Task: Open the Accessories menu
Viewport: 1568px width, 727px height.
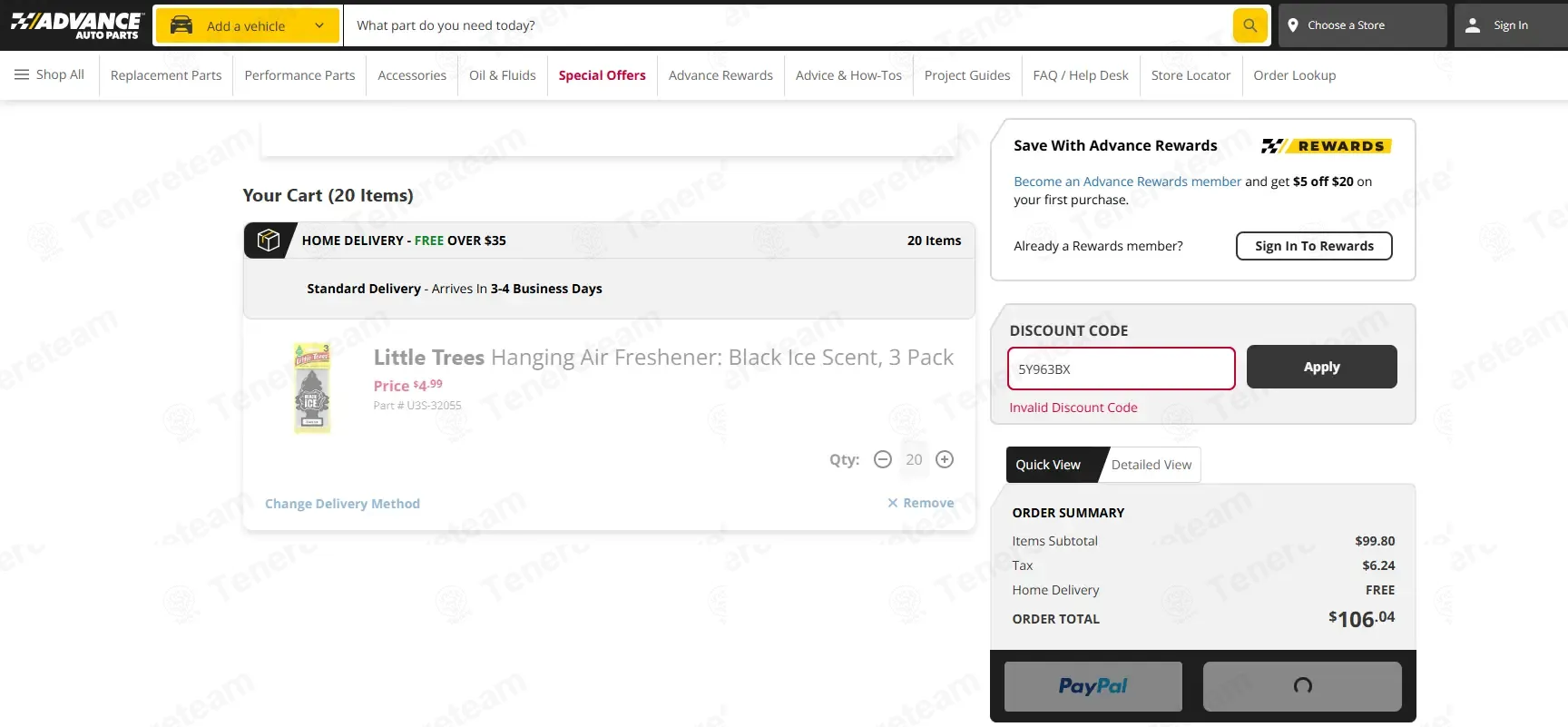Action: coord(412,75)
